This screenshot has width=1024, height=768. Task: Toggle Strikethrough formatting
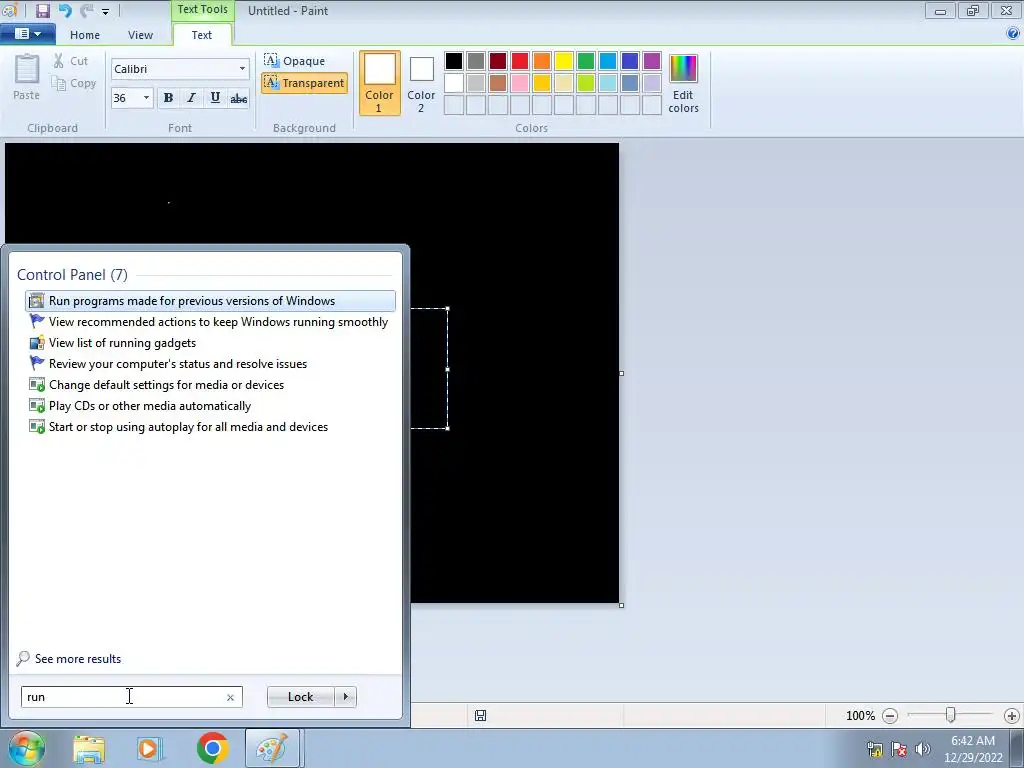click(x=238, y=98)
